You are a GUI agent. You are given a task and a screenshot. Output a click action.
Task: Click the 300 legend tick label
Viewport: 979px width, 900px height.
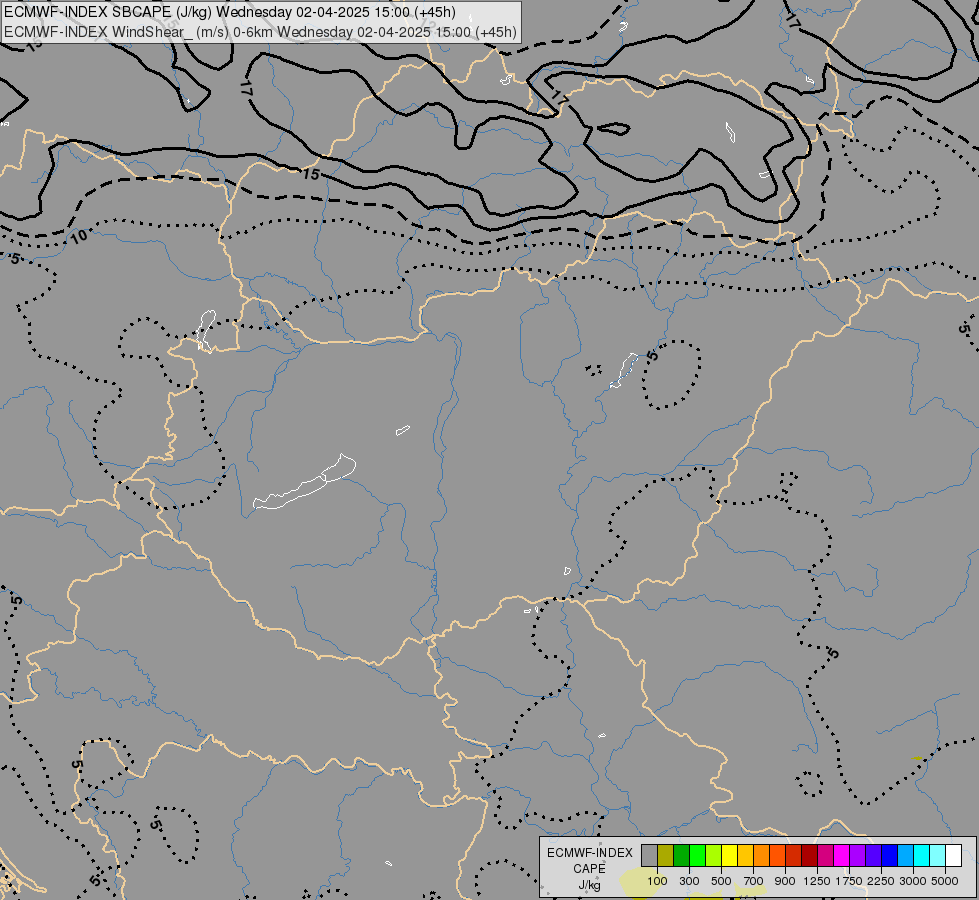[689, 881]
